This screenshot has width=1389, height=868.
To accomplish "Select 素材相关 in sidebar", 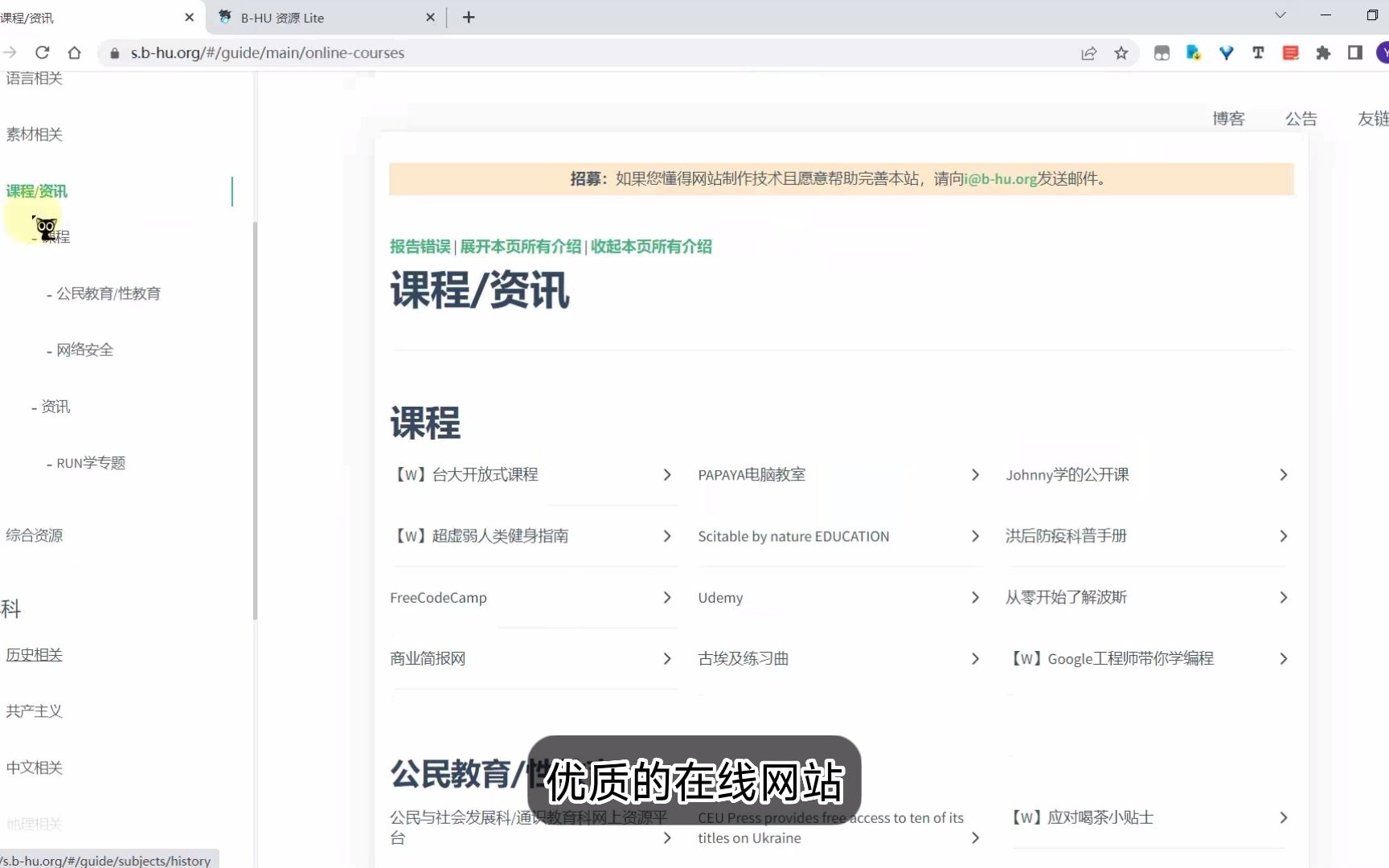I will coord(35,134).
